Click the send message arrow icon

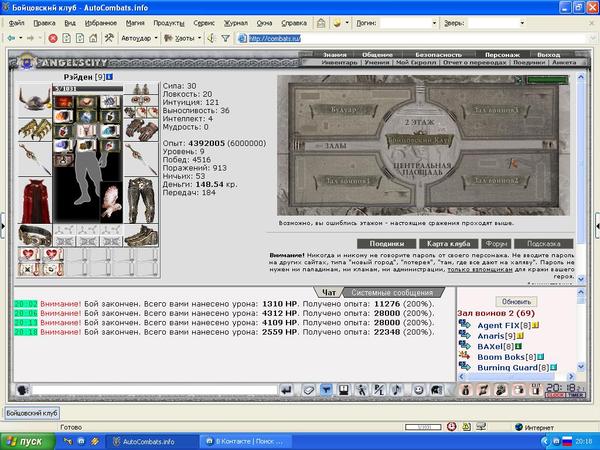(286, 390)
